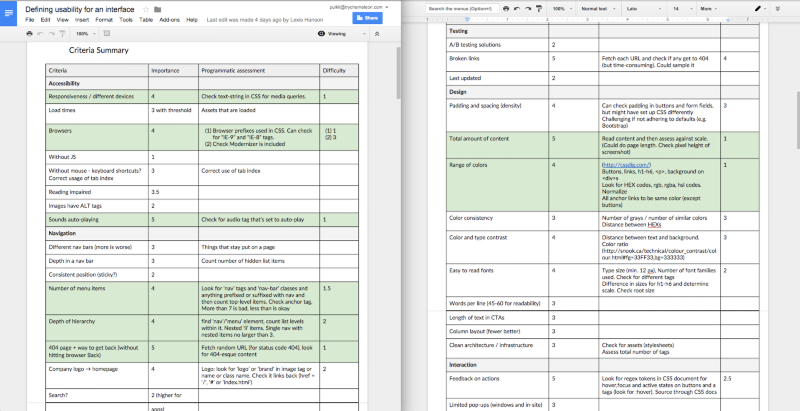Click Redo arrow in left document window
The image size is (800, 411).
52,34
